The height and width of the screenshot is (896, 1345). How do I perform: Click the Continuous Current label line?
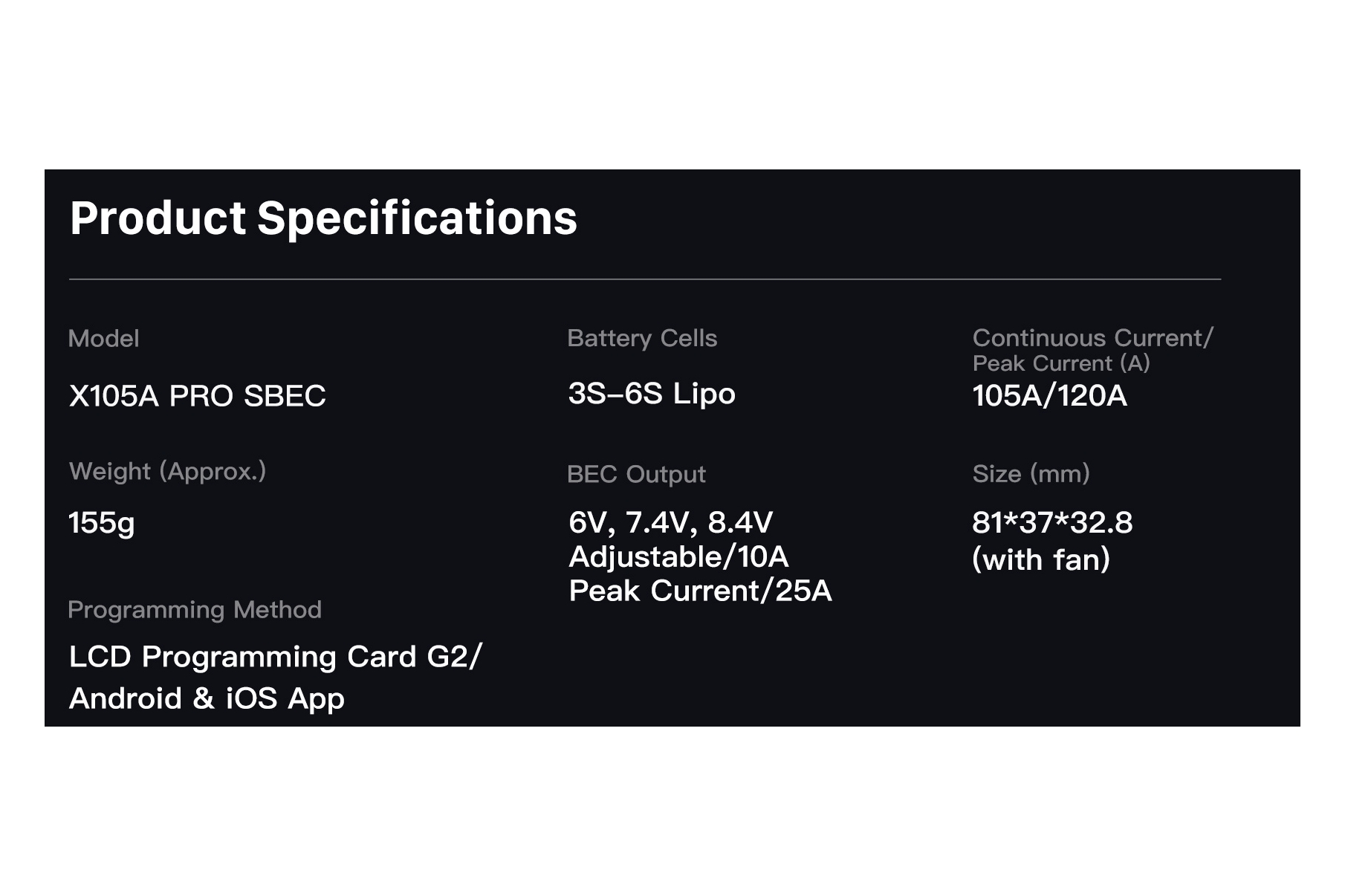point(1092,338)
